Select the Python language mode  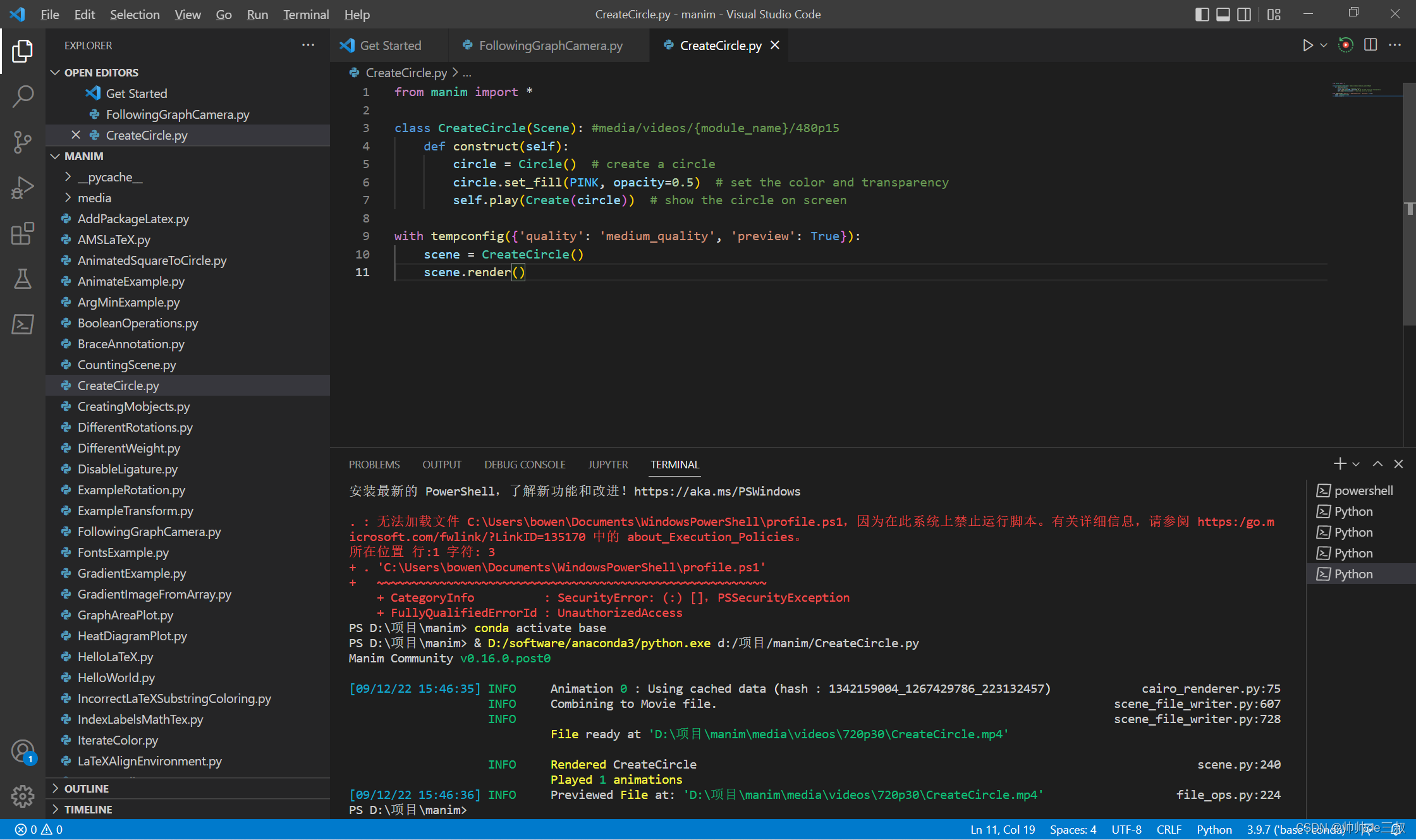click(x=1214, y=830)
